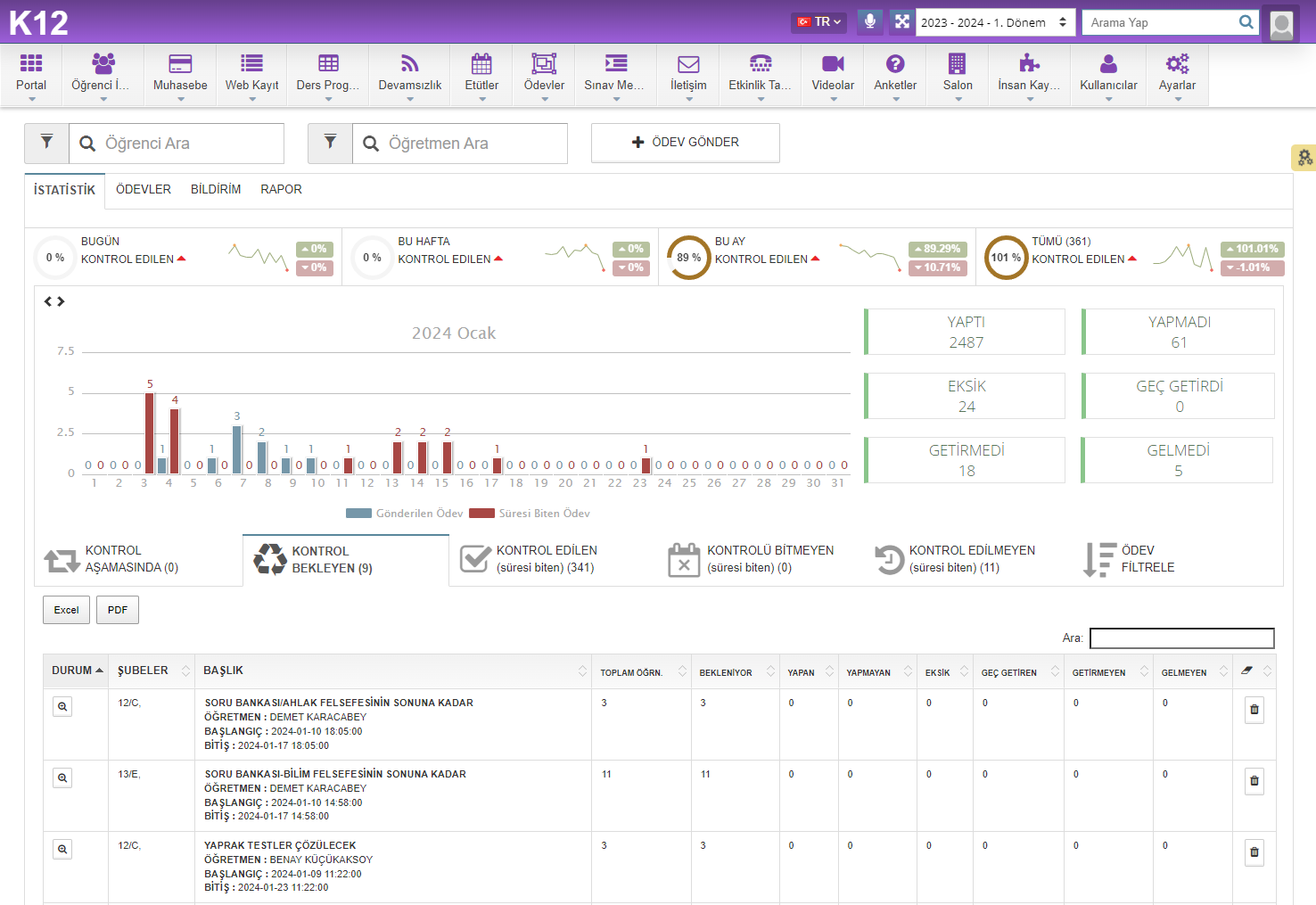Open Devamsızlık menu
The height and width of the screenshot is (905, 1316).
(410, 74)
